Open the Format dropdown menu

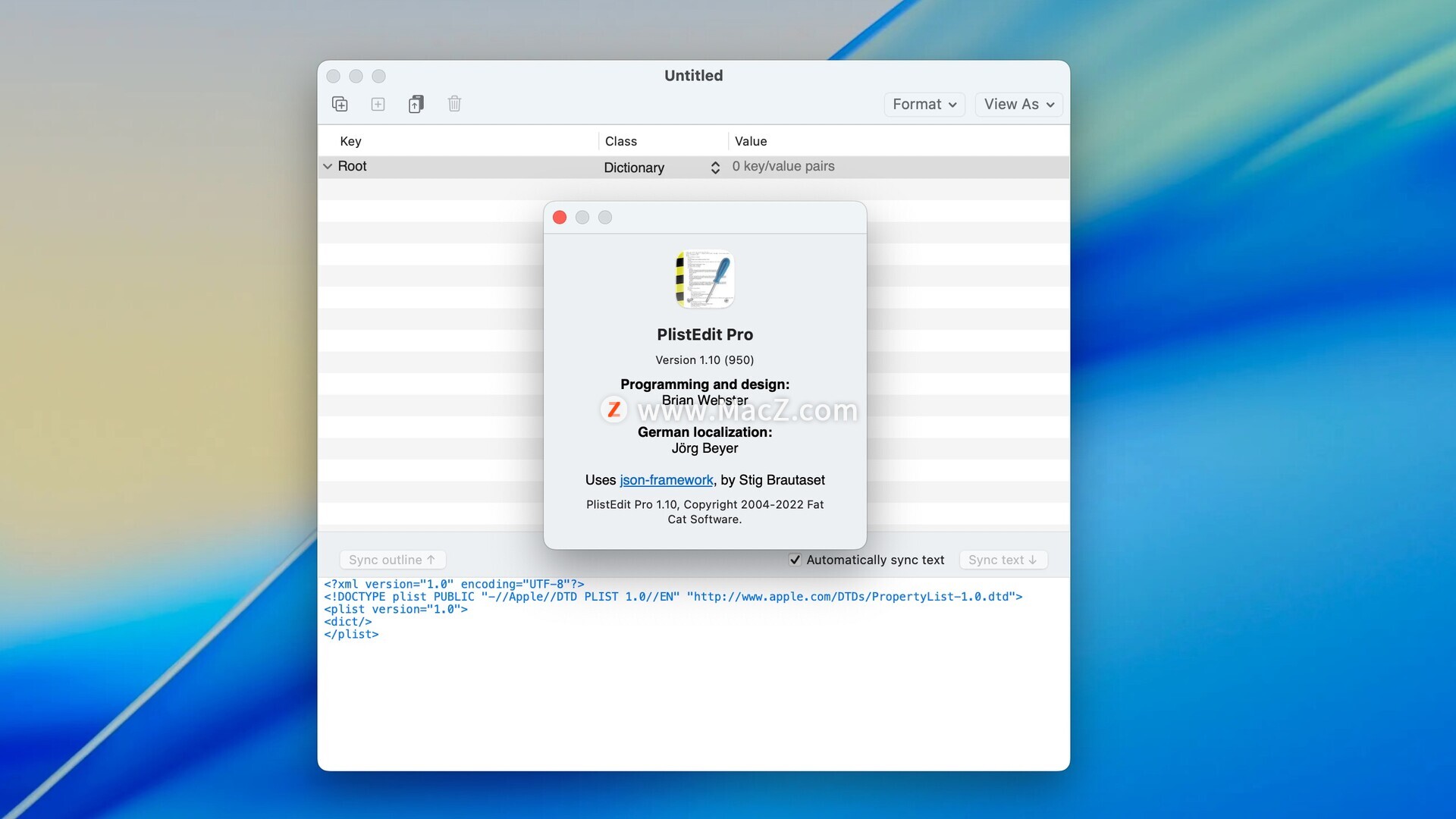pos(924,105)
